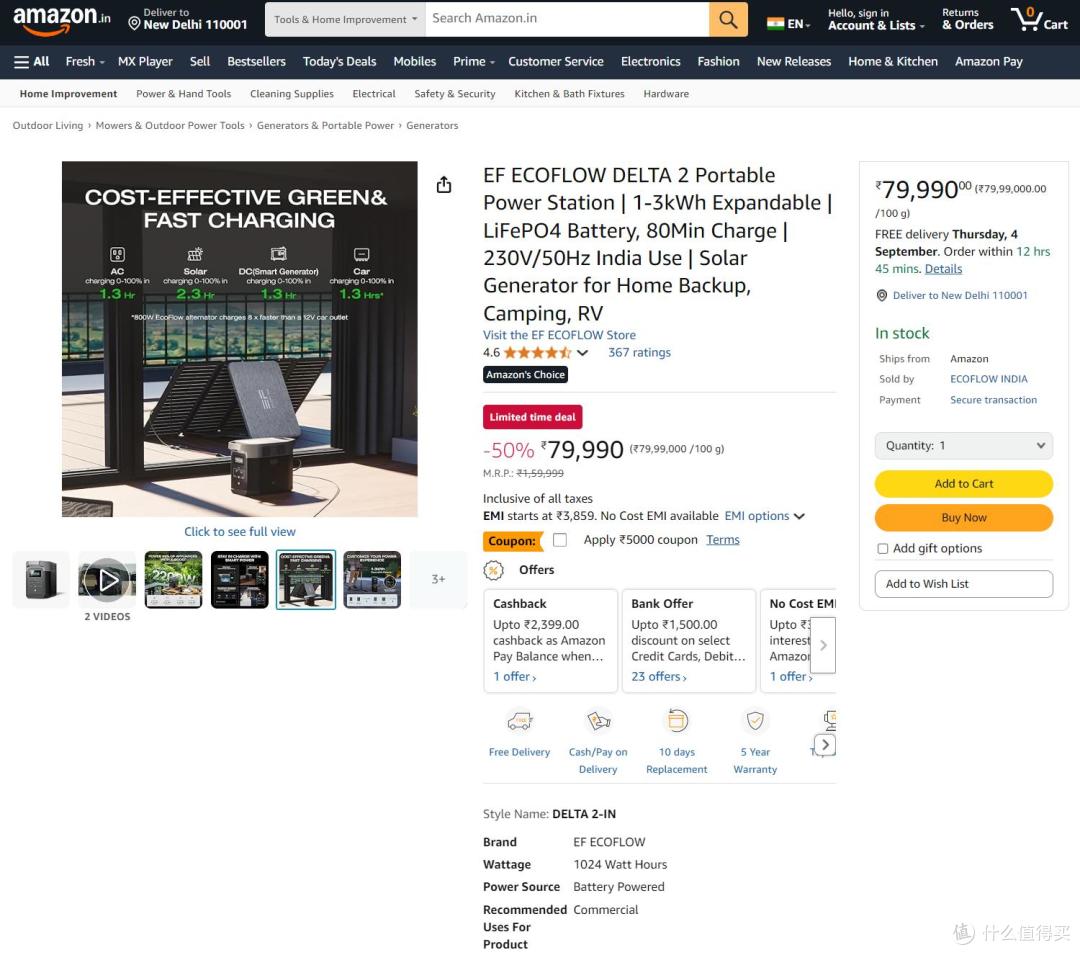Click the Amazon.in logo
The image size is (1080, 955).
pos(61,20)
